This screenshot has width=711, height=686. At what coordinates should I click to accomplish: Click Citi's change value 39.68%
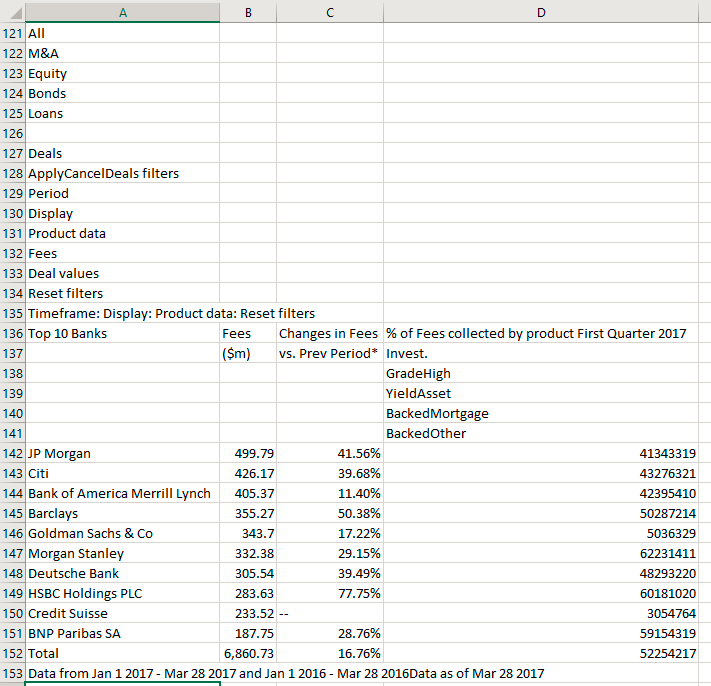pos(330,473)
